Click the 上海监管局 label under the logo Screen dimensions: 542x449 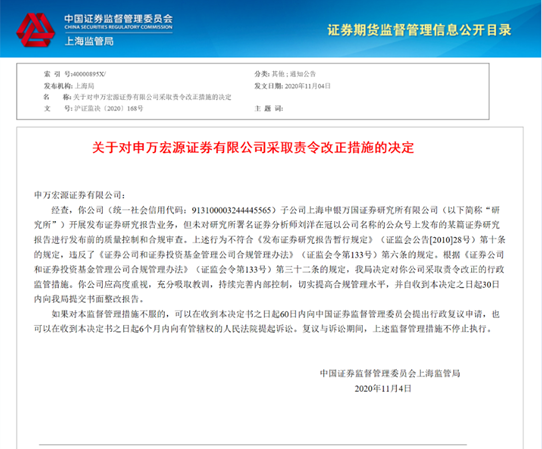click(x=89, y=41)
